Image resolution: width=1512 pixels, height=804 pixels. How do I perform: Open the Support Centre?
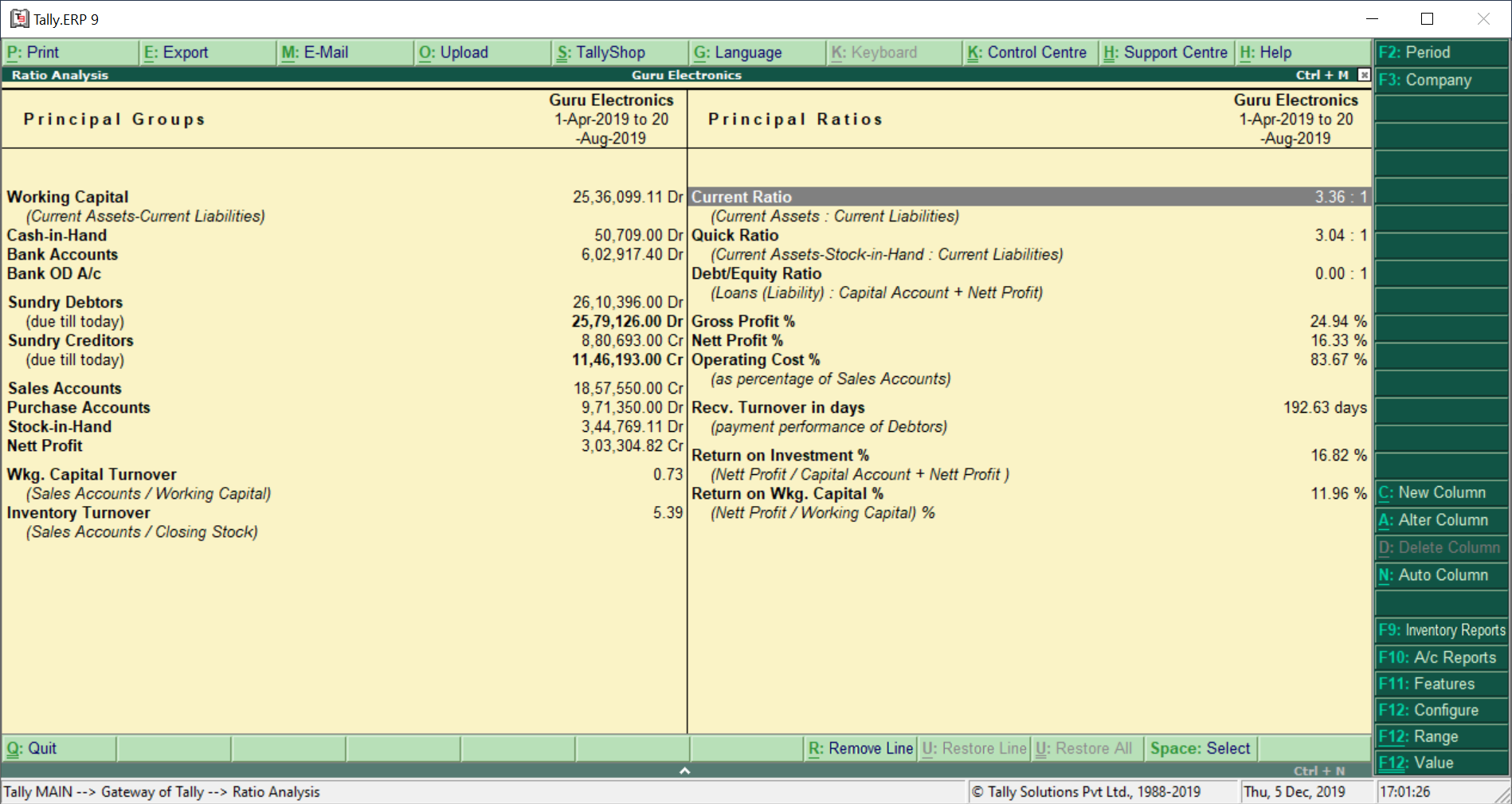coord(1167,53)
